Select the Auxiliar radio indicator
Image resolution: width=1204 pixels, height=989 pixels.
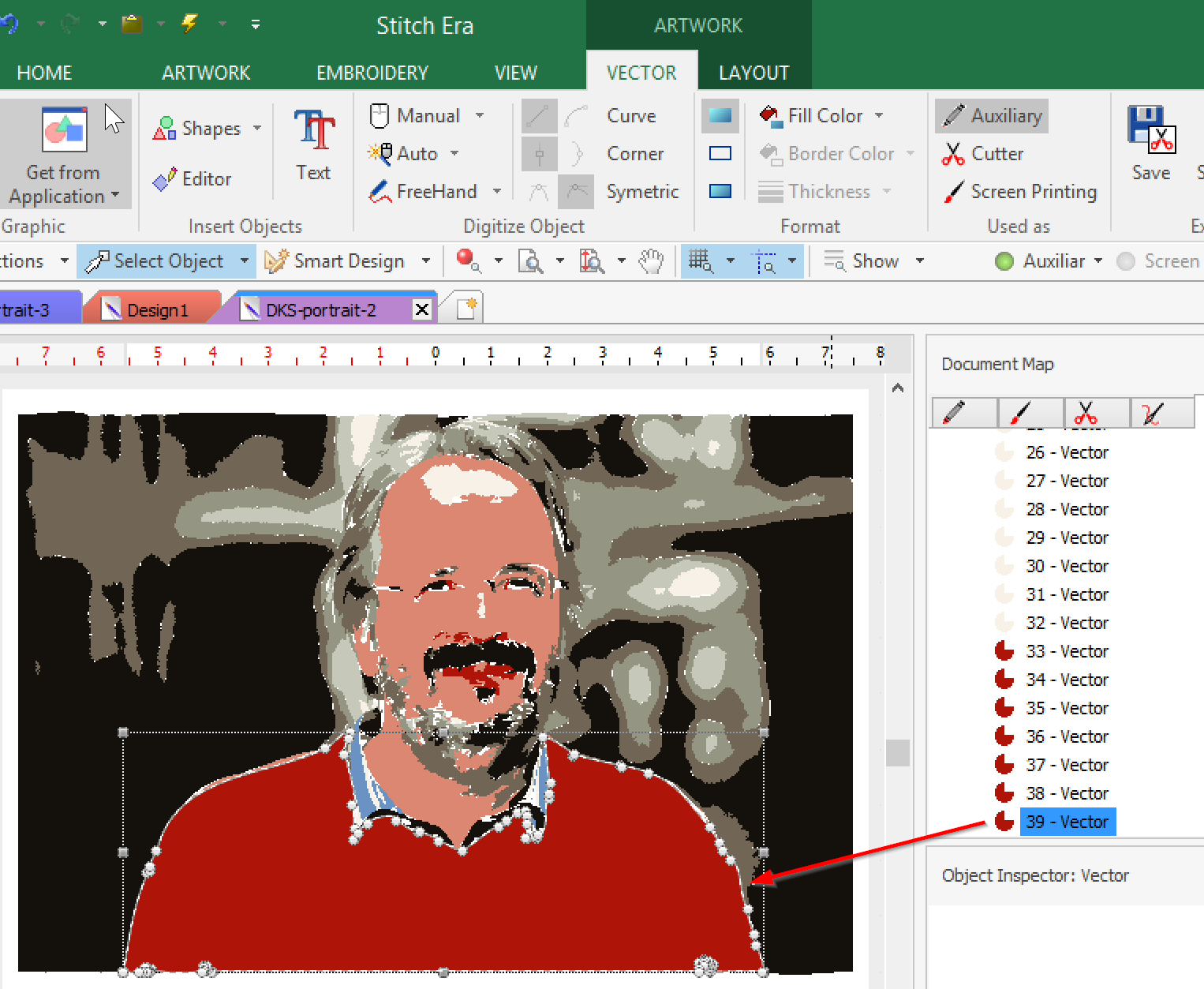point(1004,261)
